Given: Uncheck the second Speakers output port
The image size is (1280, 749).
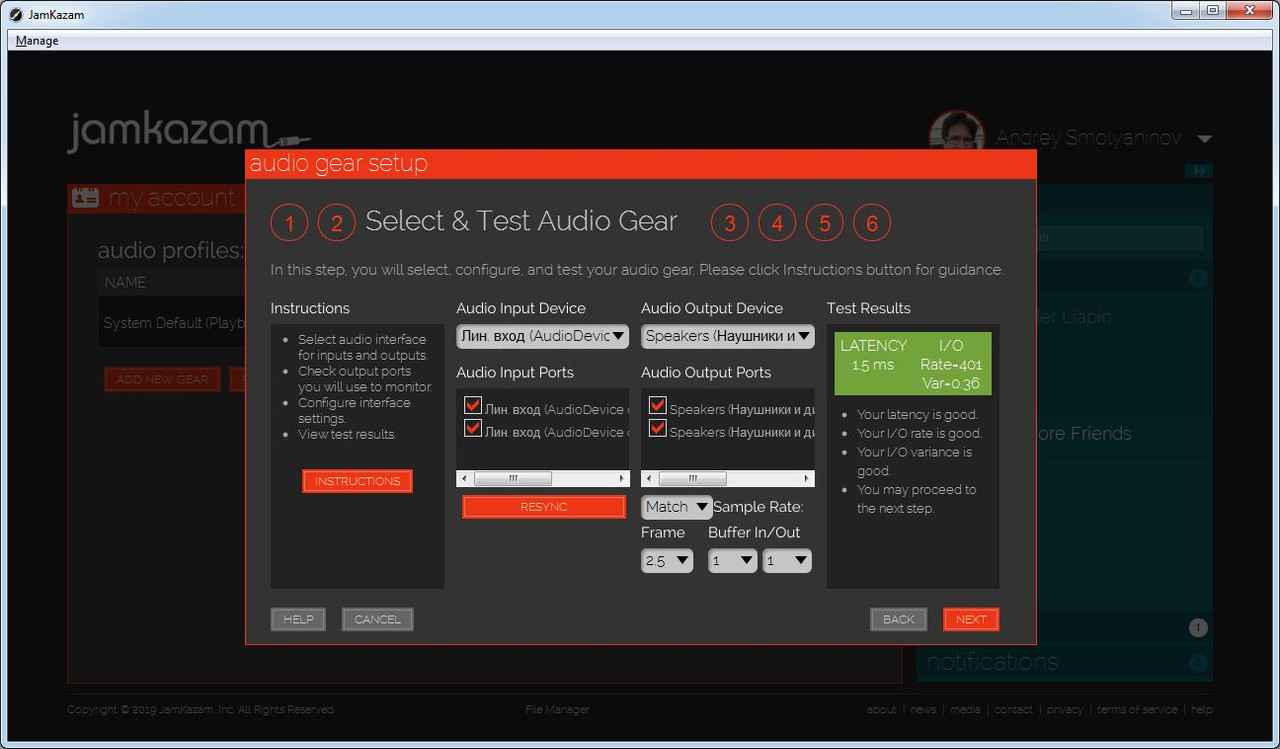Looking at the screenshot, I should pos(658,429).
